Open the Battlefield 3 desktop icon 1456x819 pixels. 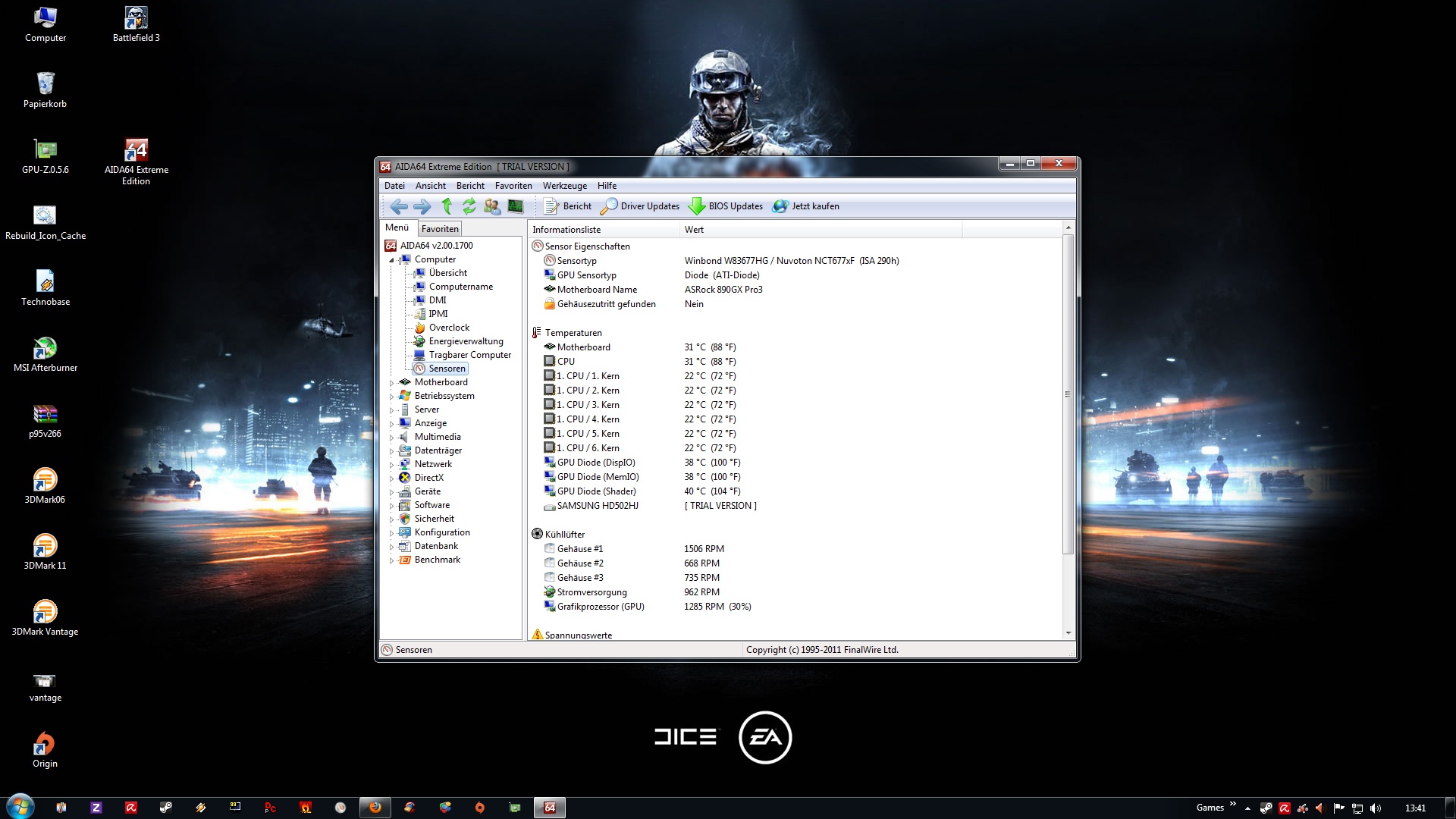[x=136, y=24]
